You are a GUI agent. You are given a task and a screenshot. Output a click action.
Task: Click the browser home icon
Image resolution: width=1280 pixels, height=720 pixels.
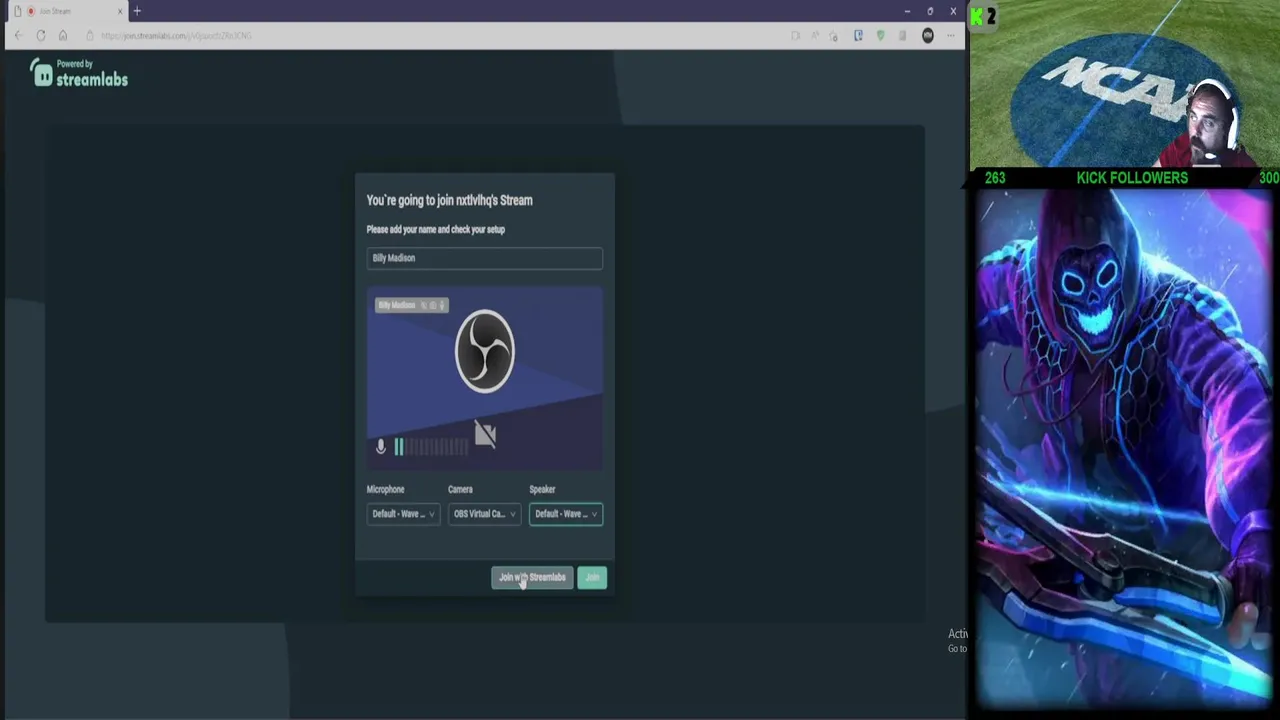(x=62, y=36)
